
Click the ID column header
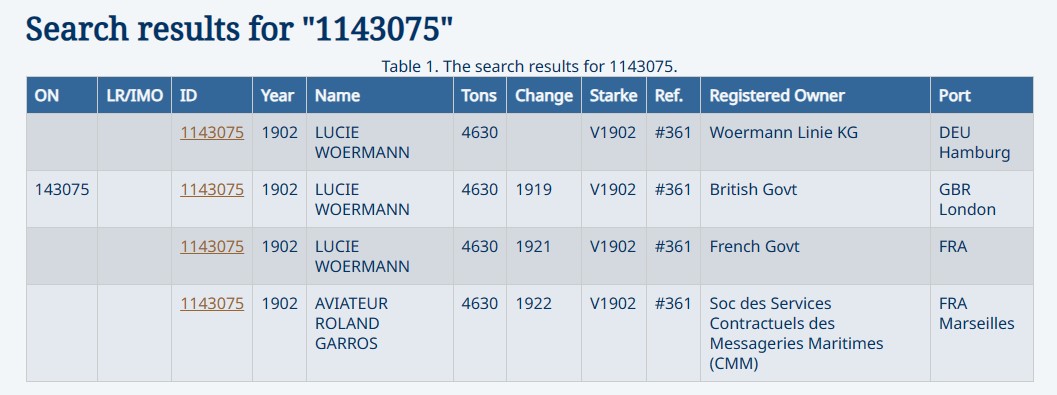click(x=212, y=95)
